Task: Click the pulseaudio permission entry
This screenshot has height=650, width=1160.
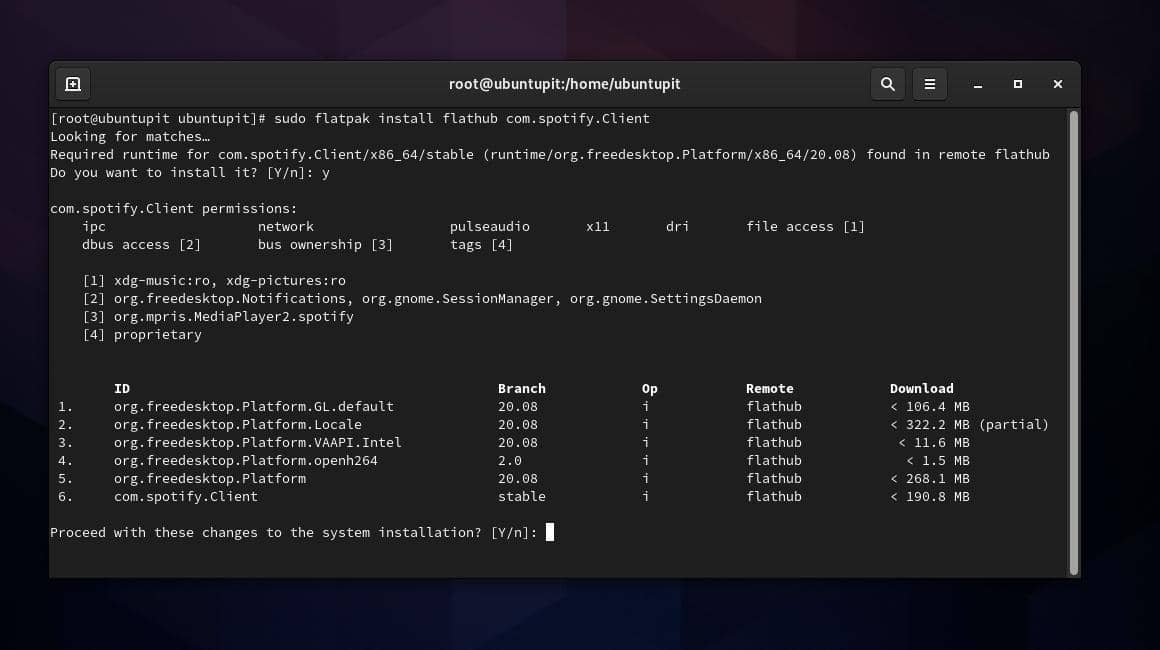Action: (x=489, y=226)
